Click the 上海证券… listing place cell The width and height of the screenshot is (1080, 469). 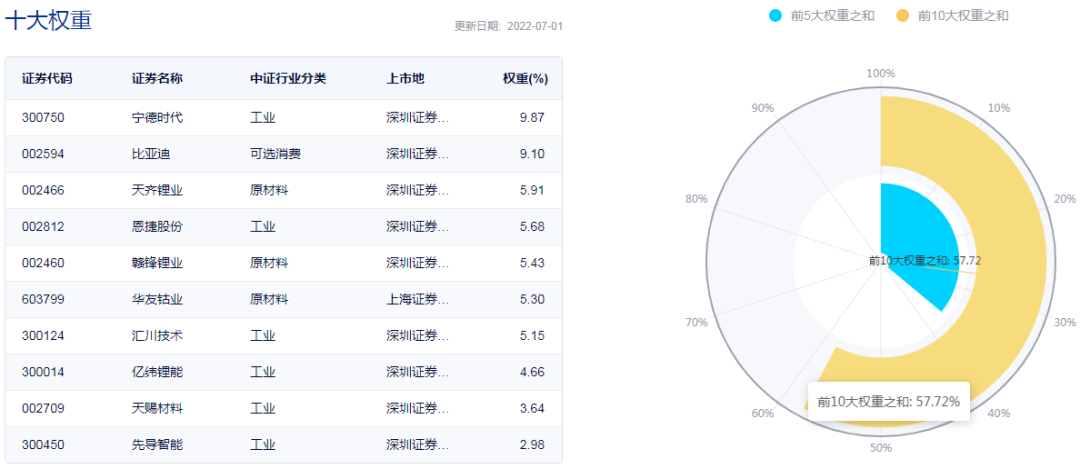click(417, 300)
